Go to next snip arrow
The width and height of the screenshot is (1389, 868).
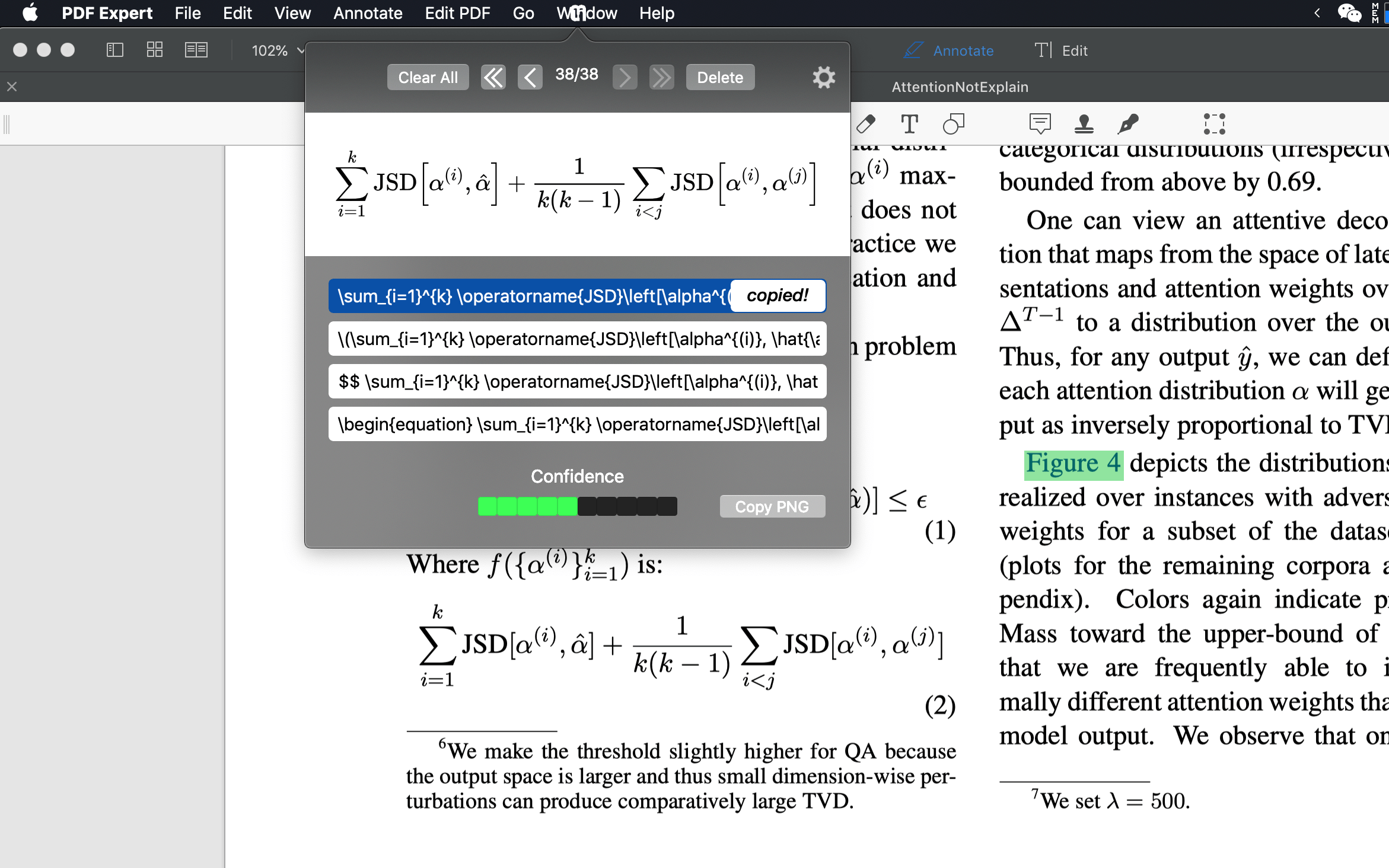click(x=625, y=77)
